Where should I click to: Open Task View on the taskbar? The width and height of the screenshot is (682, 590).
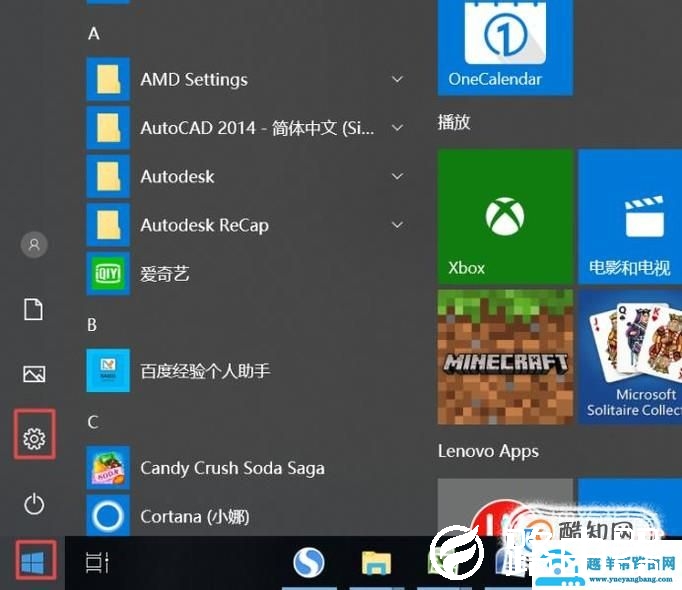(x=97, y=563)
